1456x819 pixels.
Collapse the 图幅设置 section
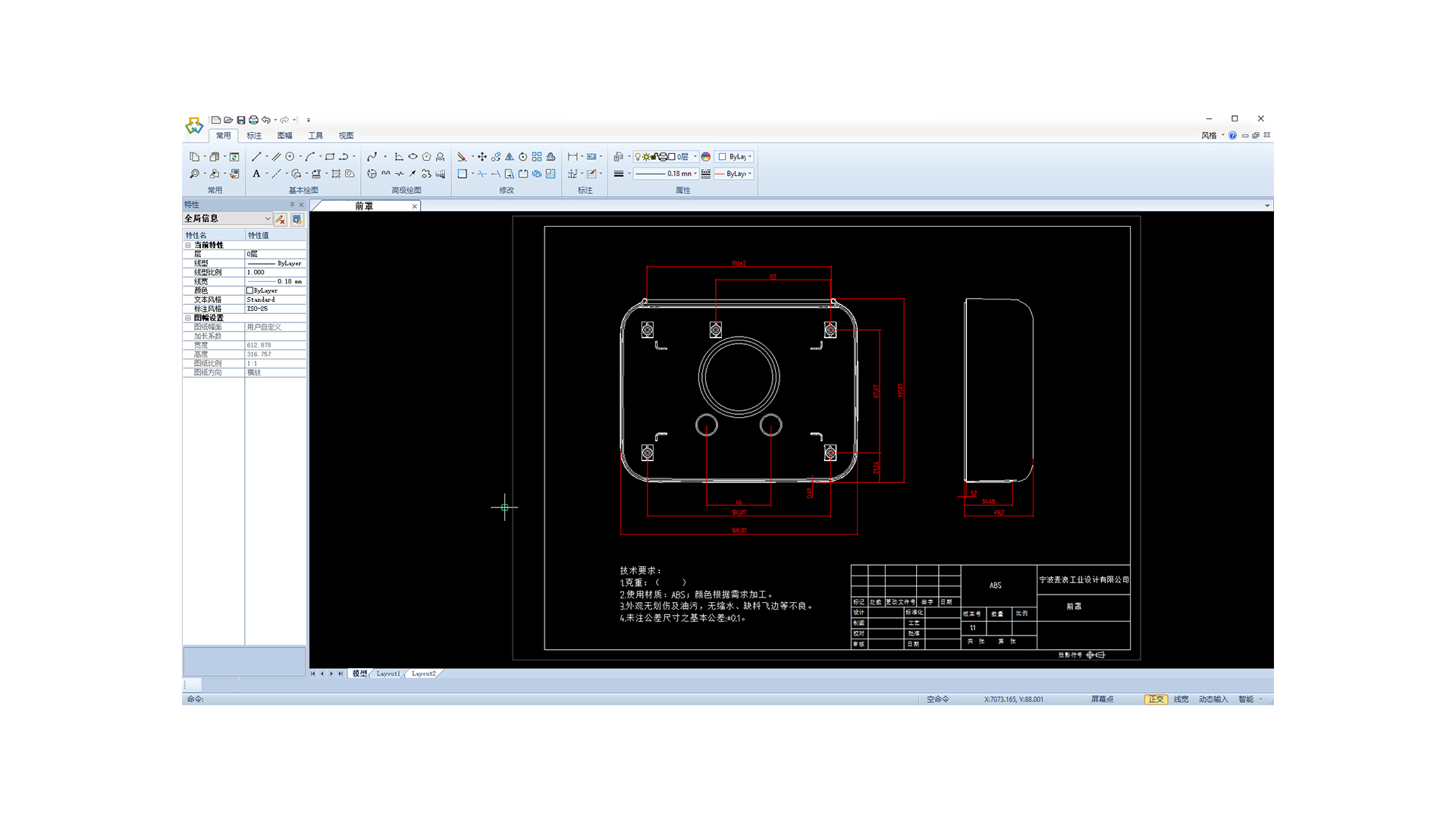point(188,318)
